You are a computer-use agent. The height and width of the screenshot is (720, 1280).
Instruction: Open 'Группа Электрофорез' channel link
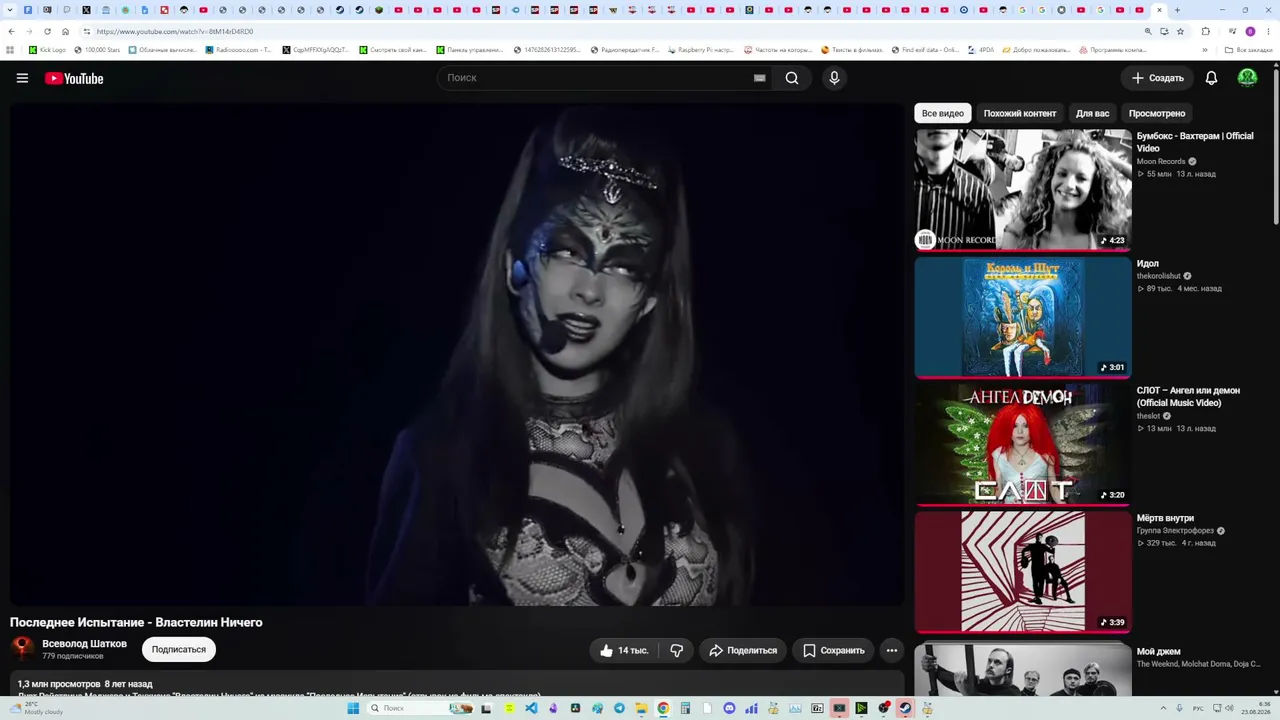[x=1175, y=531]
